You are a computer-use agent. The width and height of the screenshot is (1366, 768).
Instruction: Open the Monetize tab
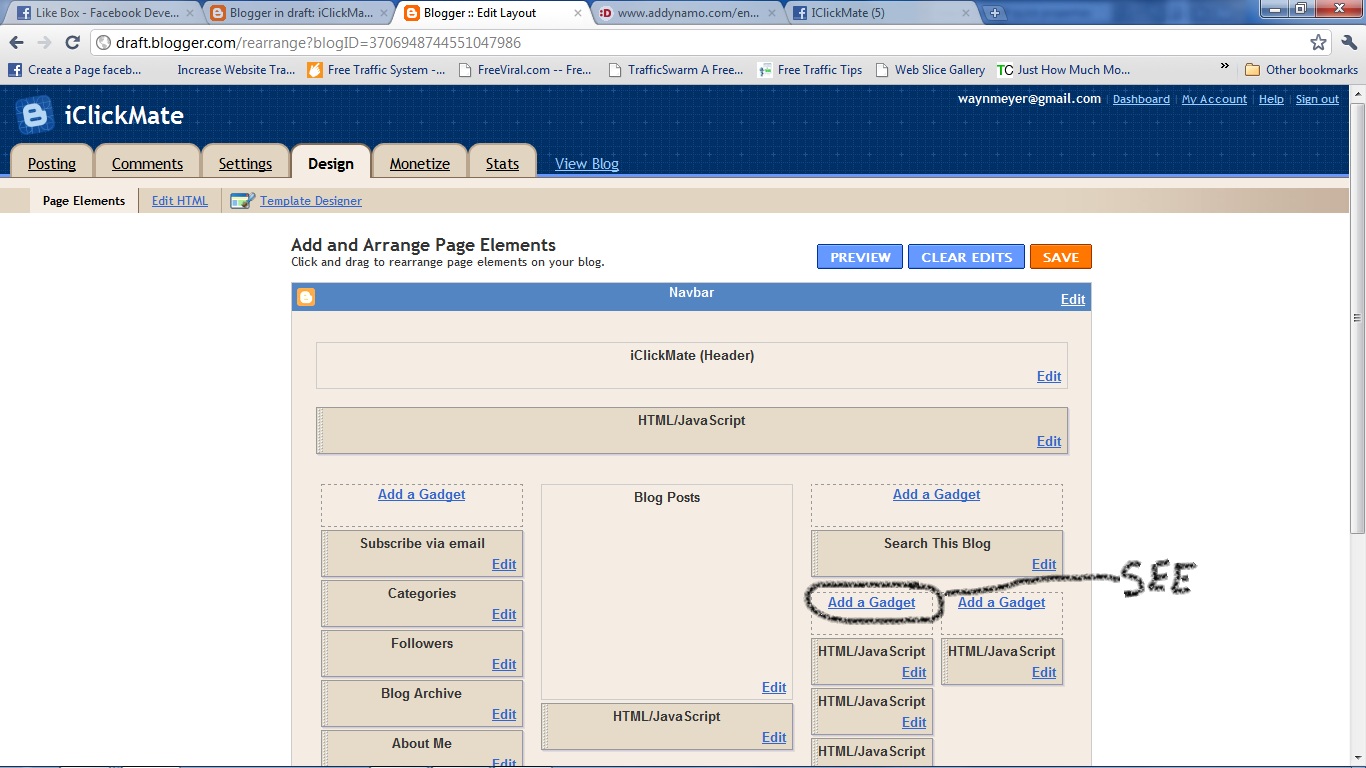pos(420,163)
